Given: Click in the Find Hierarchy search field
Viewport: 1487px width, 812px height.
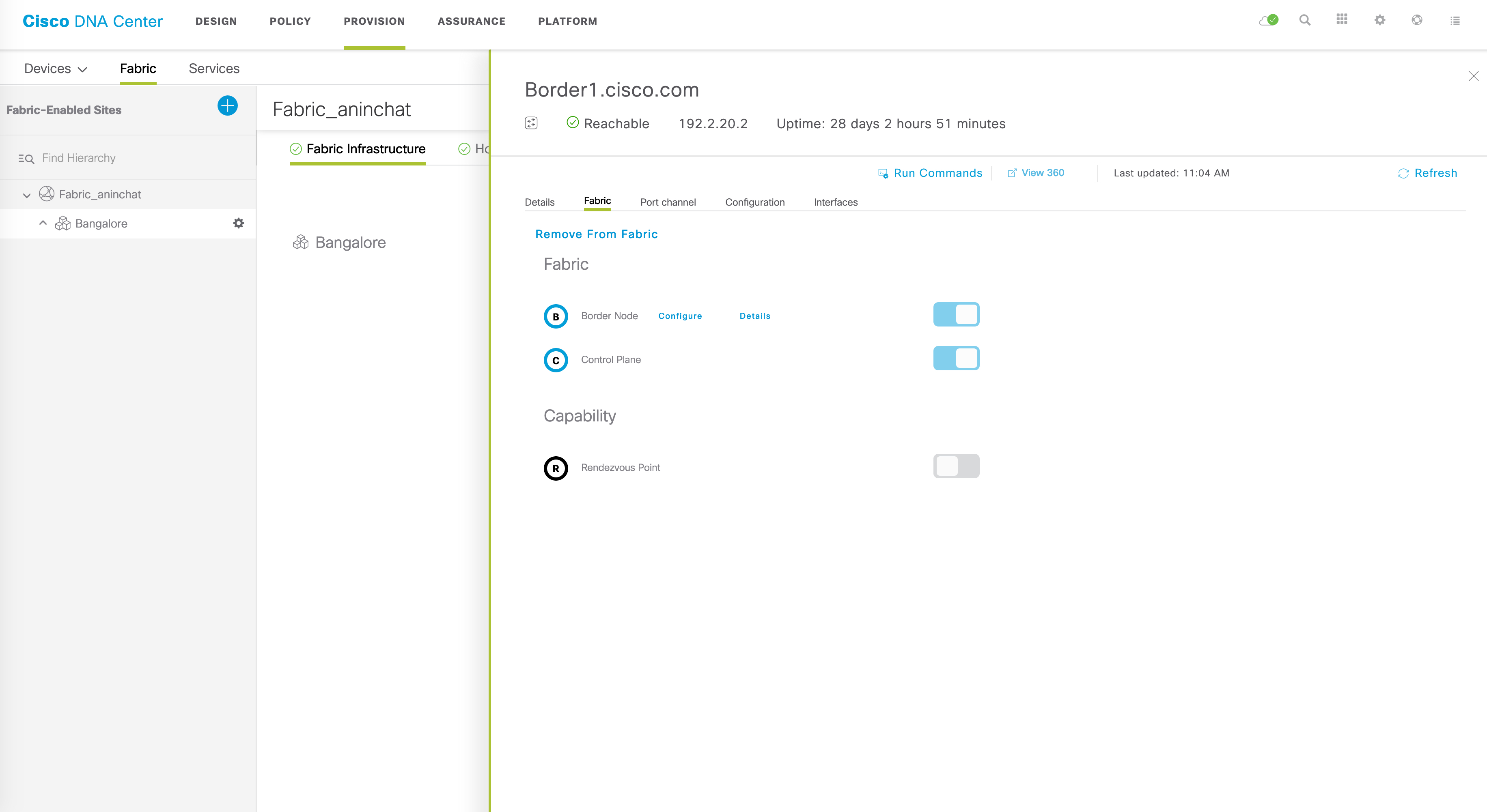Looking at the screenshot, I should (128, 158).
